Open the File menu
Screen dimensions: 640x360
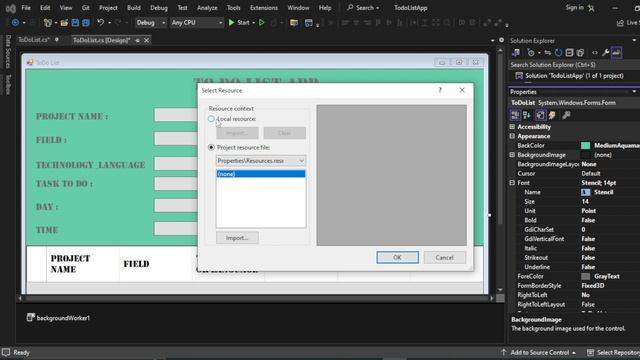click(x=26, y=8)
